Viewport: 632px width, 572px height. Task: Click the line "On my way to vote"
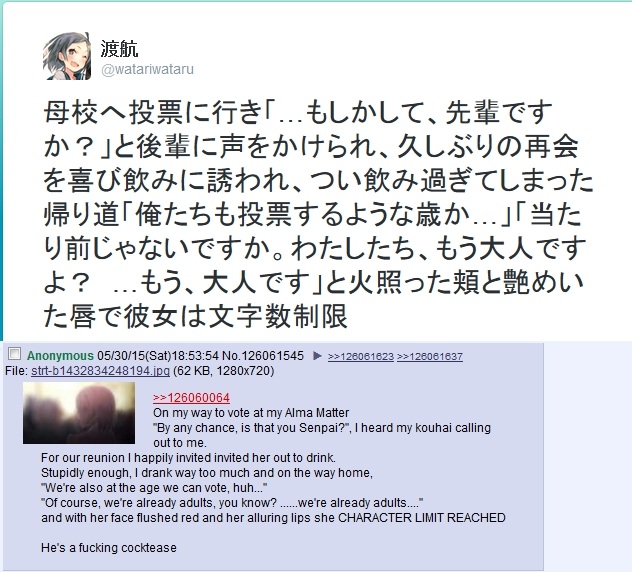point(251,413)
